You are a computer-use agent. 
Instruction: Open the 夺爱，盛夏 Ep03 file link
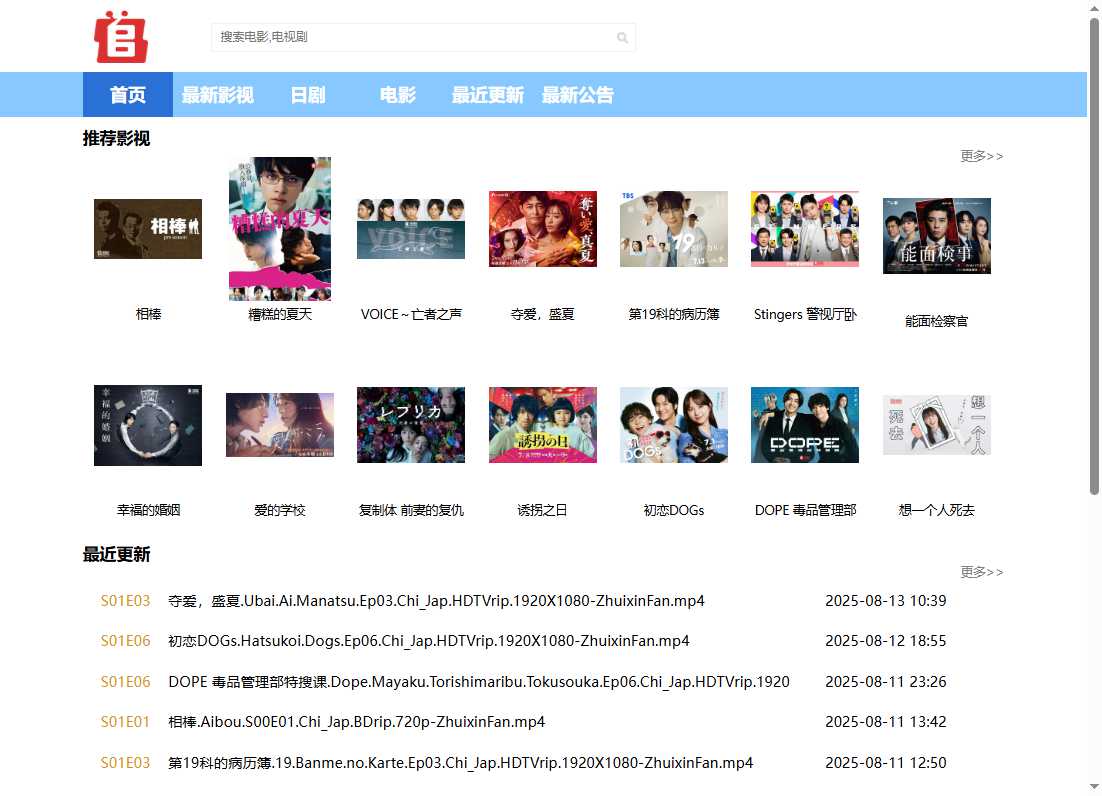(436, 601)
